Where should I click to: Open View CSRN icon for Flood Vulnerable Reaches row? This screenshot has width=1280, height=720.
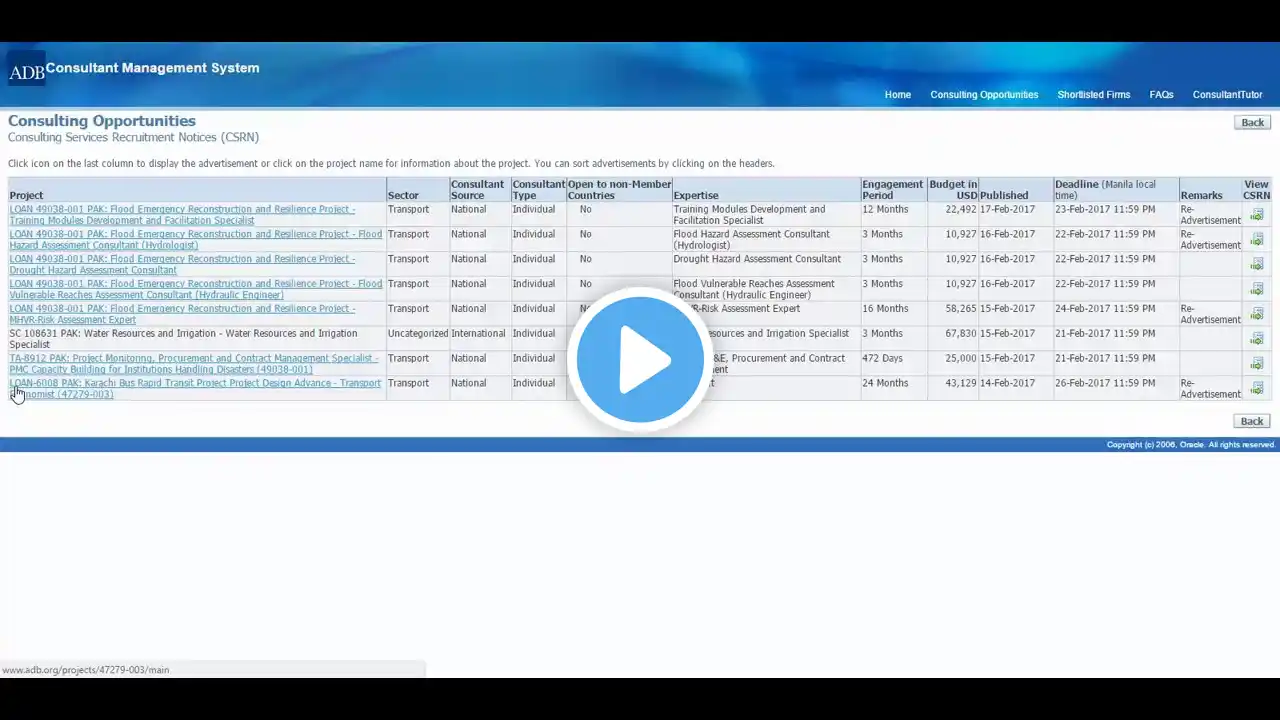(x=1257, y=289)
